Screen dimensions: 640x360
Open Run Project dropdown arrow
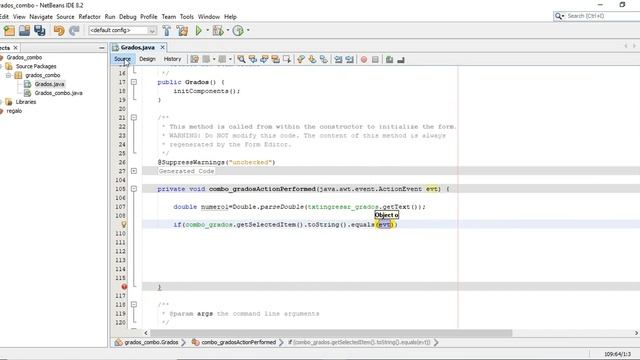click(x=207, y=31)
